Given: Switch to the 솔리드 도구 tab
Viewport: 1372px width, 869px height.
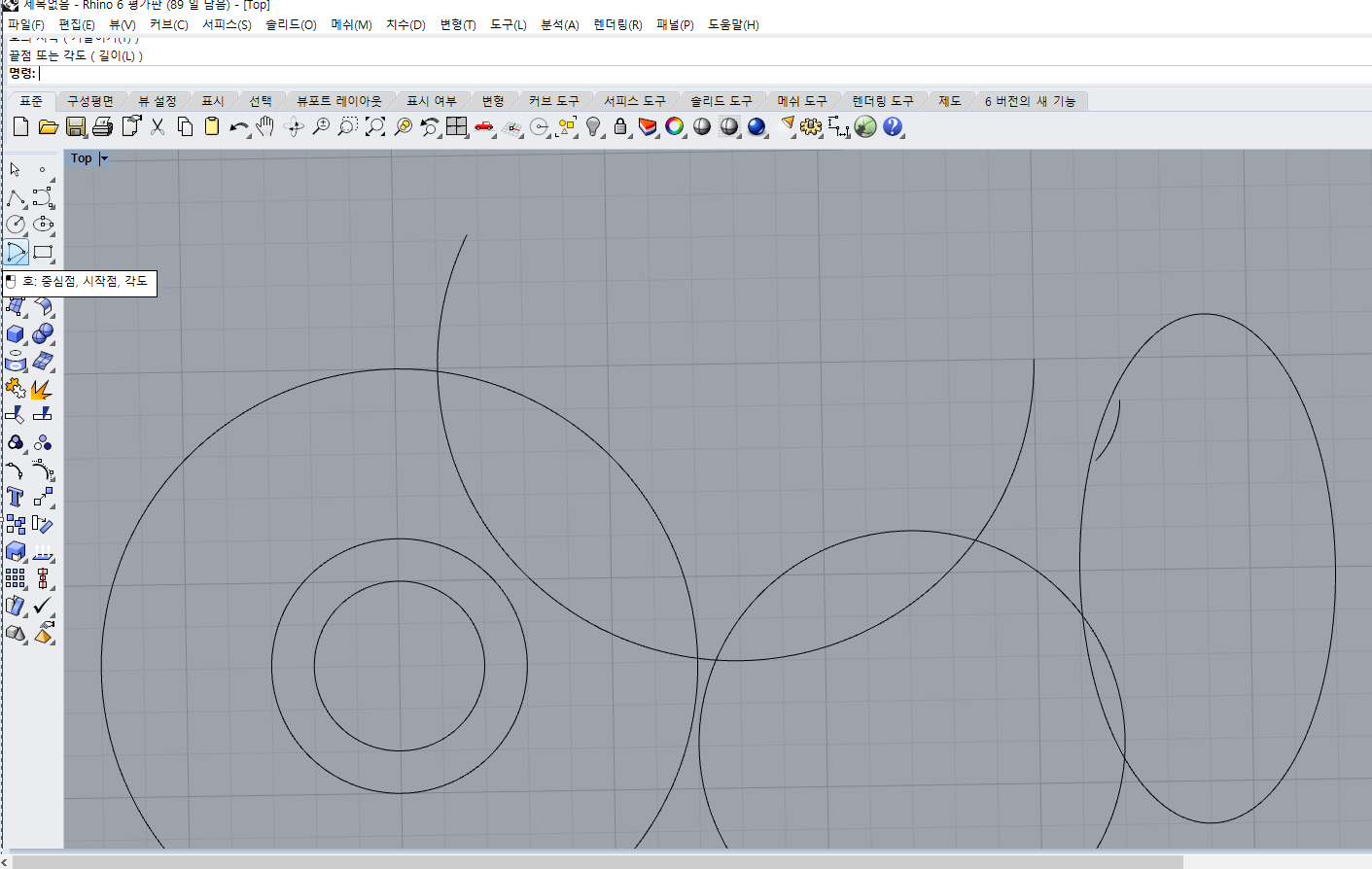Looking at the screenshot, I should (x=721, y=101).
